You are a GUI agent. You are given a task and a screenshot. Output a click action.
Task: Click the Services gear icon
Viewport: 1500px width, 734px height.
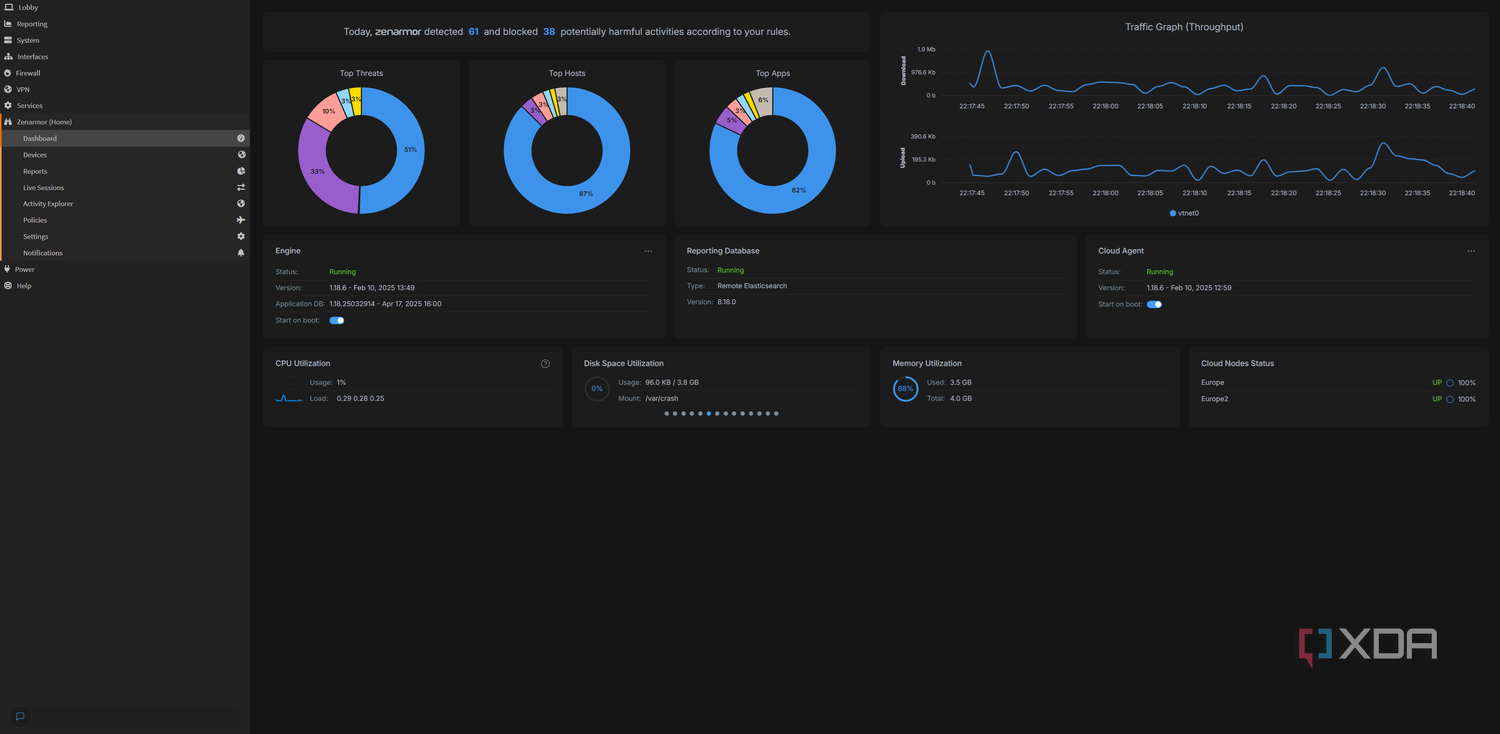click(x=8, y=105)
